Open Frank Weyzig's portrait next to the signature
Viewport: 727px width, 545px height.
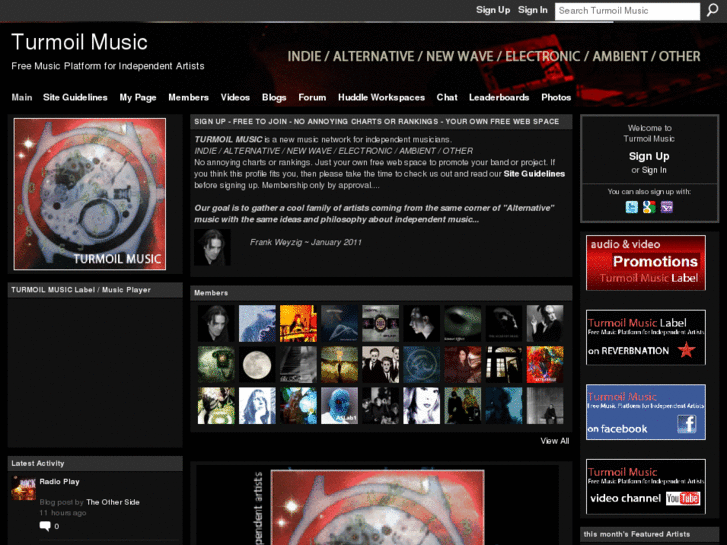[x=212, y=247]
